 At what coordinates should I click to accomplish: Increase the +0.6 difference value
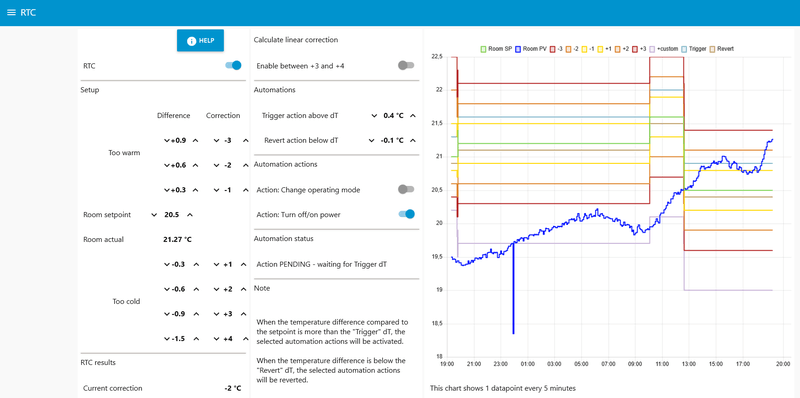tap(195, 165)
